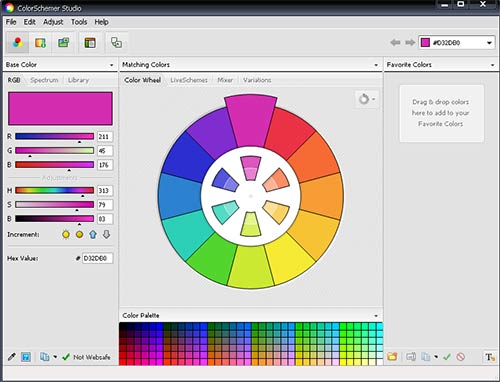Image resolution: width=500 pixels, height=382 pixels.
Task: Click the add favorite color icon
Action: coord(411,357)
